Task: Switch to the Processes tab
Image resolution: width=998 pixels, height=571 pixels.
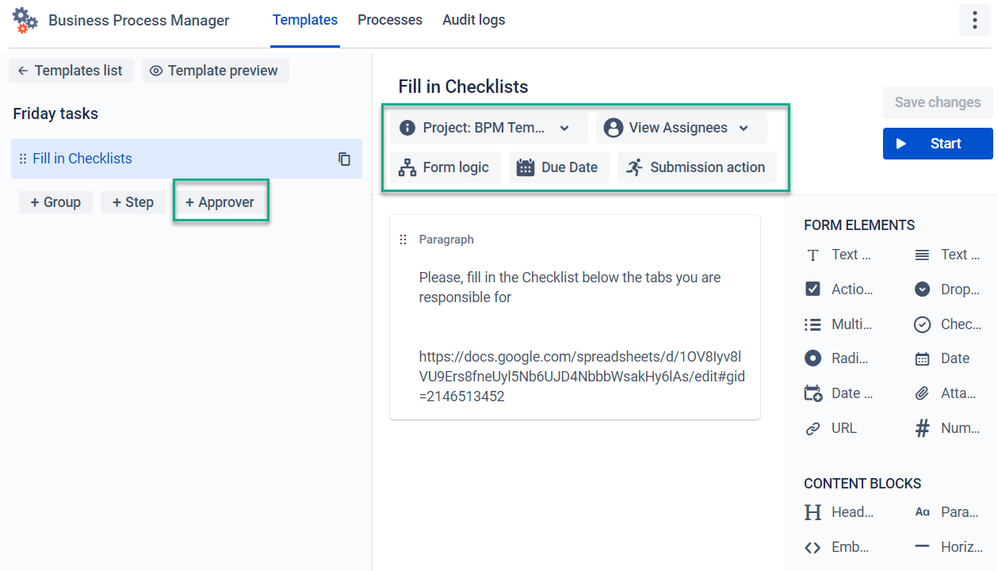Action: pos(390,20)
